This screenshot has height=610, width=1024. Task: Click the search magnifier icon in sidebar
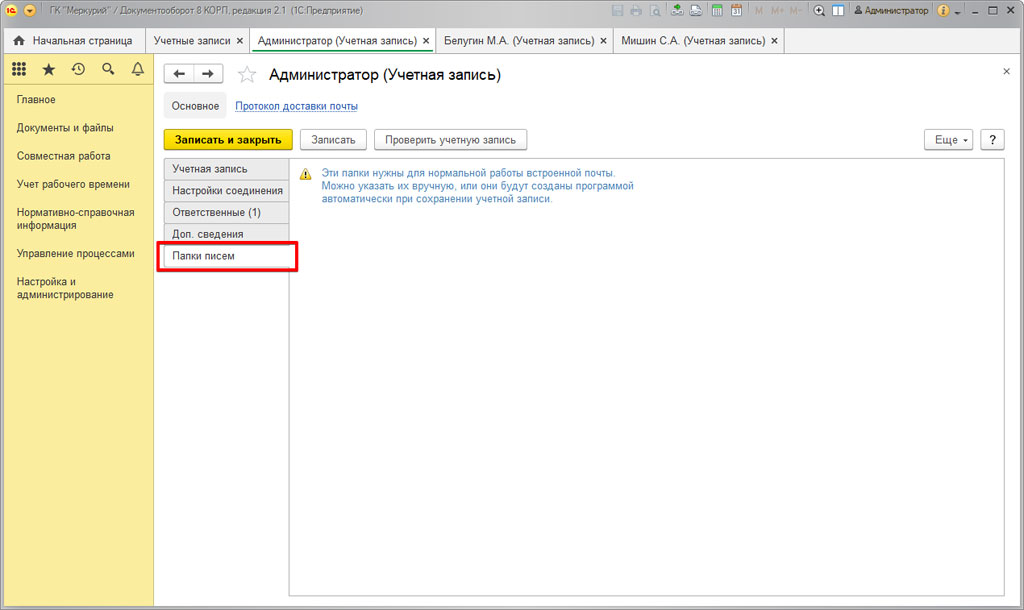(x=108, y=69)
